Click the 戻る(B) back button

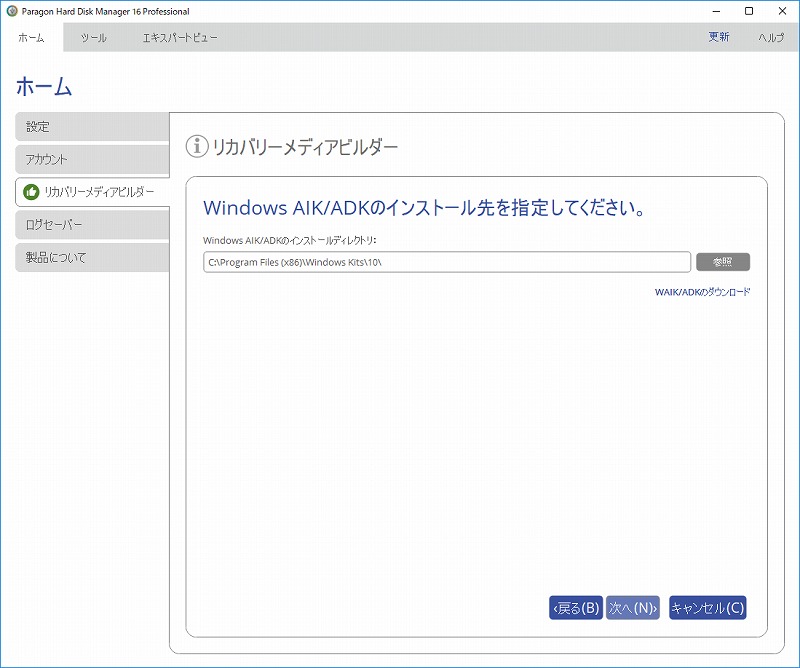click(x=576, y=608)
